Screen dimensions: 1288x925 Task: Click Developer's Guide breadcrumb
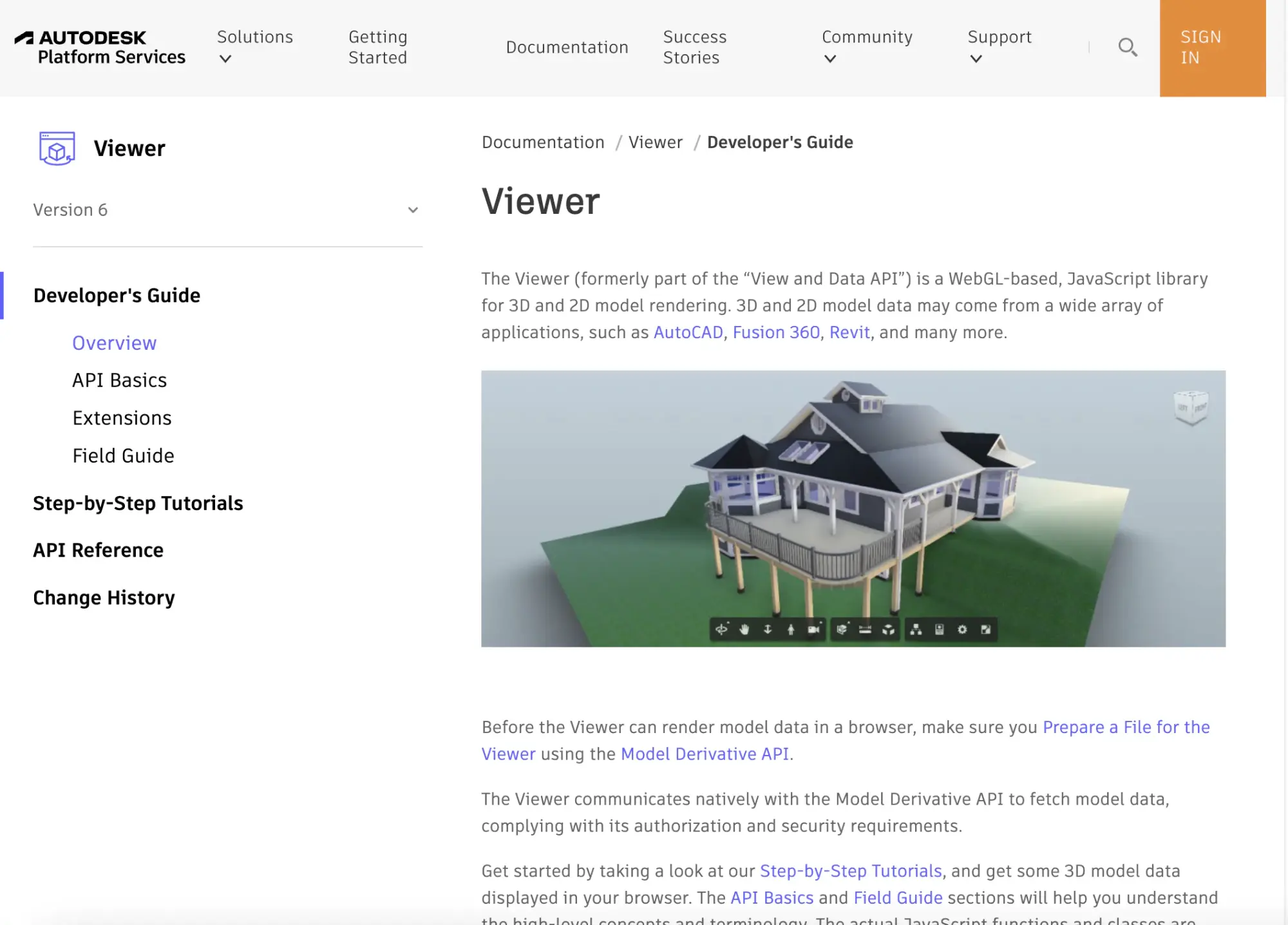point(780,142)
